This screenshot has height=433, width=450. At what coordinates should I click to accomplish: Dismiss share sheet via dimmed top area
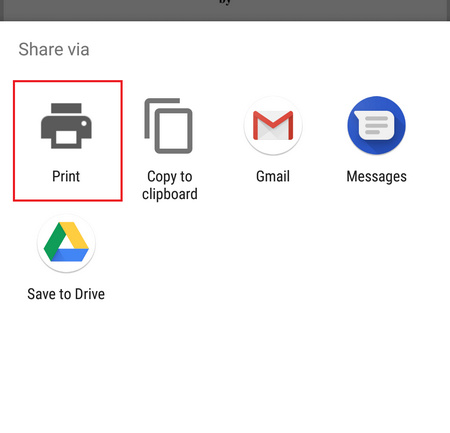pyautogui.click(x=225, y=10)
